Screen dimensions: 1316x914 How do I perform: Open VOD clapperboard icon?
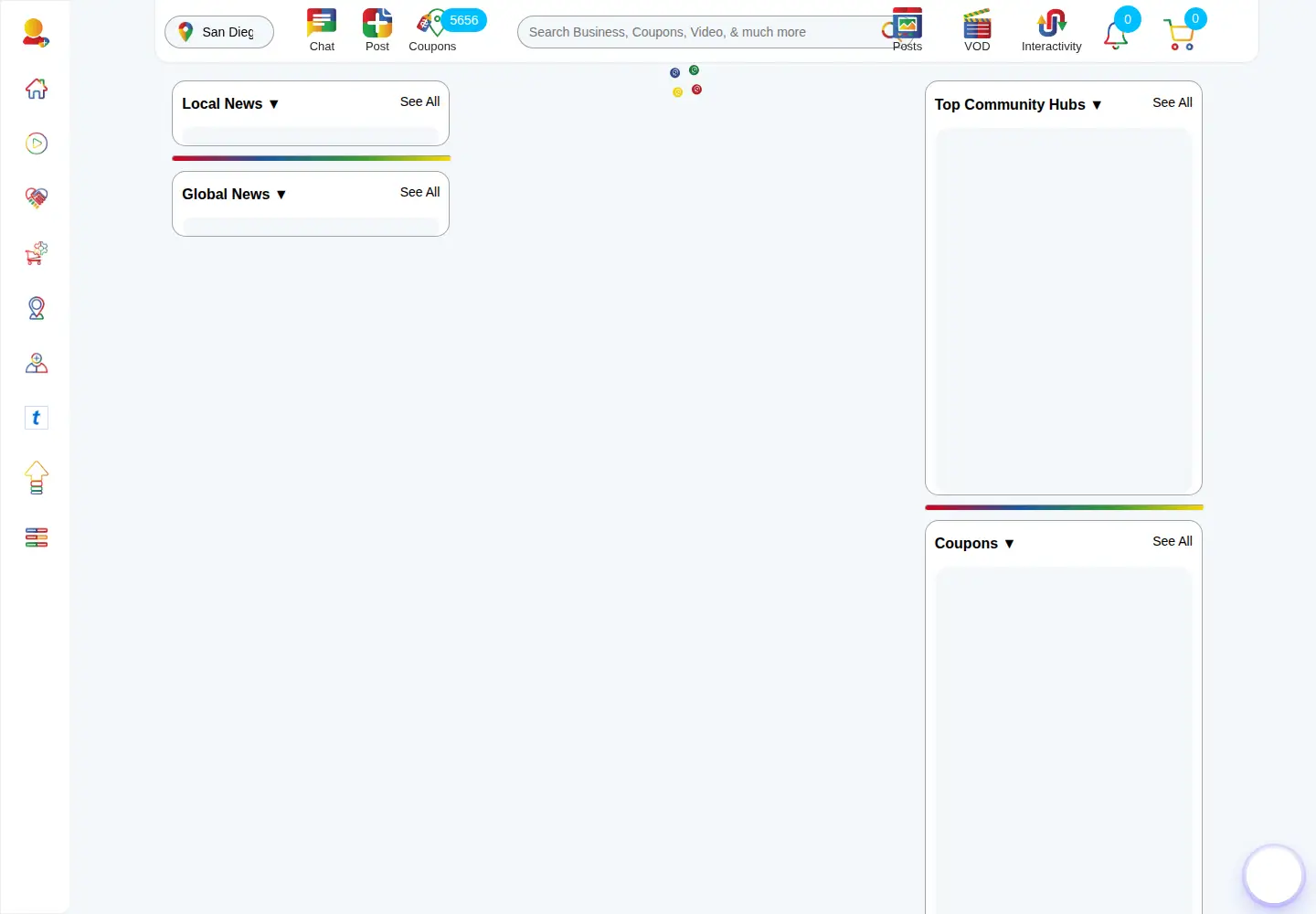[977, 30]
